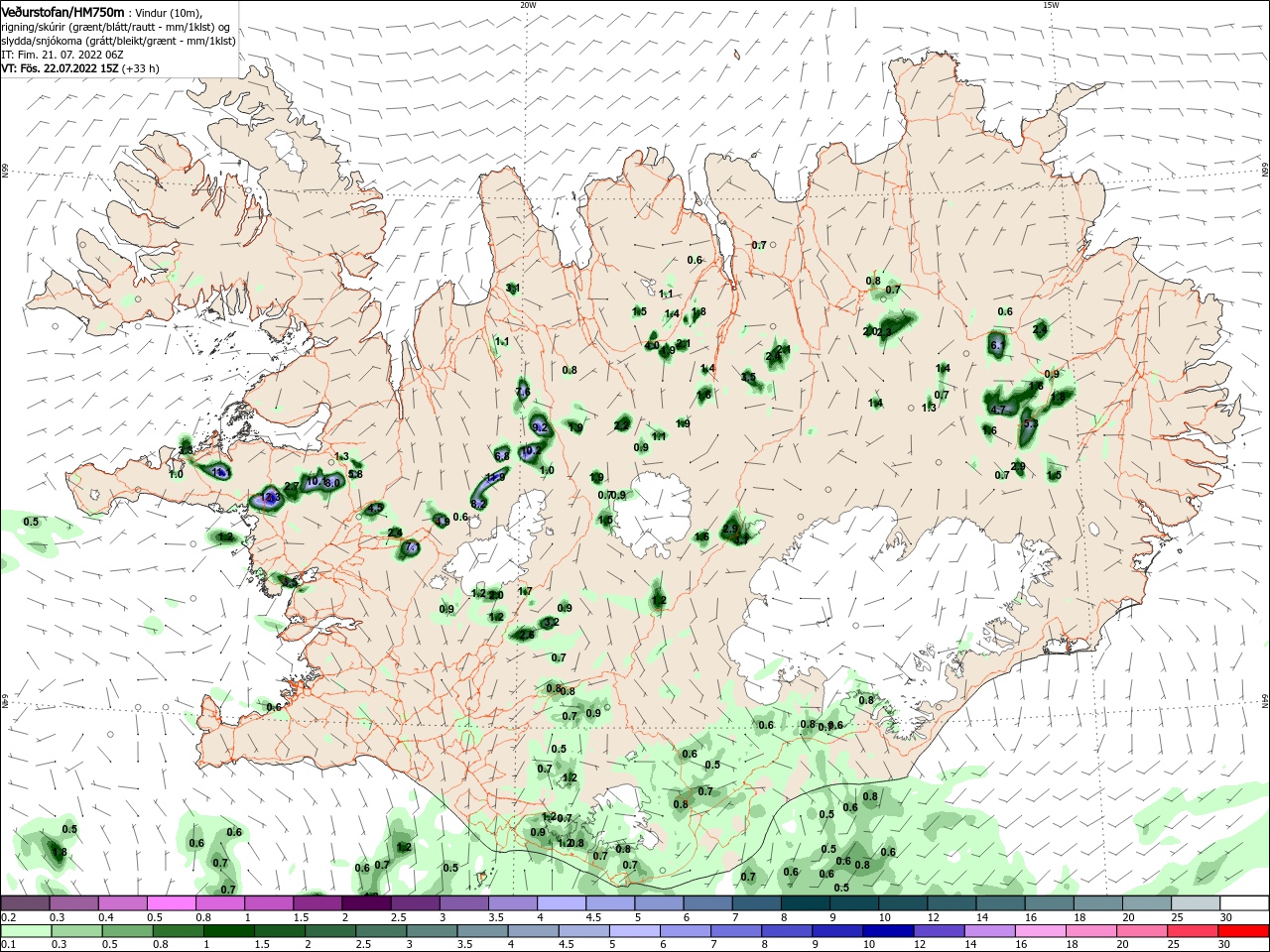Click the 6.8 precipitation value on the map
This screenshot has height=952, width=1270.
pyautogui.click(x=502, y=456)
